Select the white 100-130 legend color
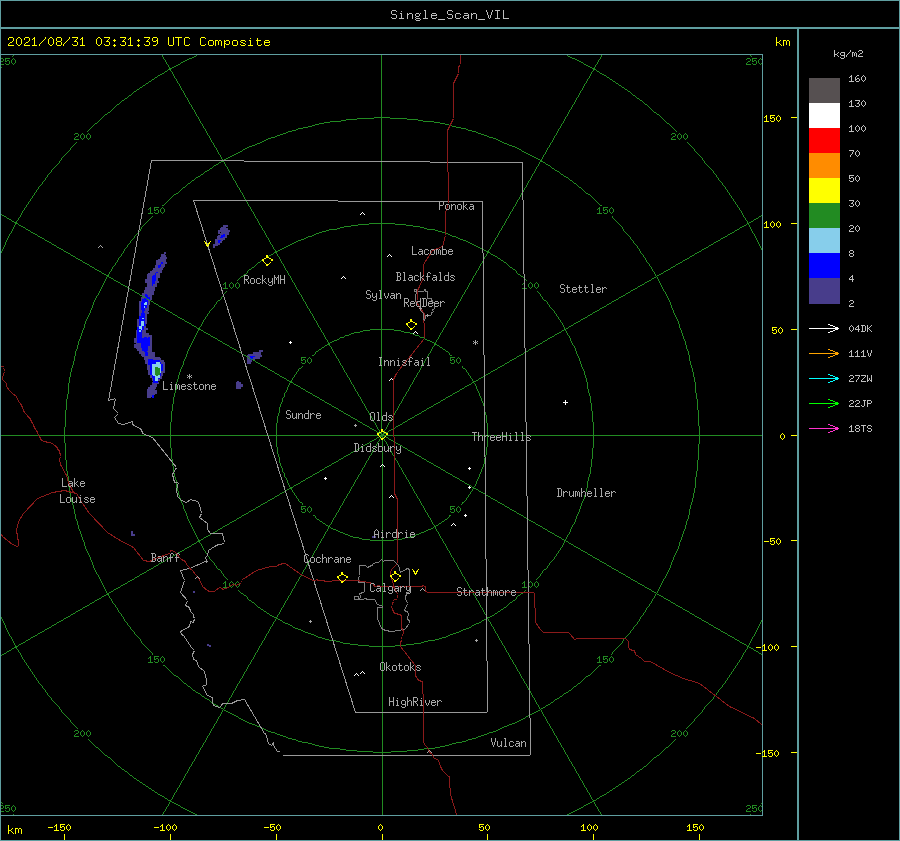The image size is (900, 841). tap(824, 116)
